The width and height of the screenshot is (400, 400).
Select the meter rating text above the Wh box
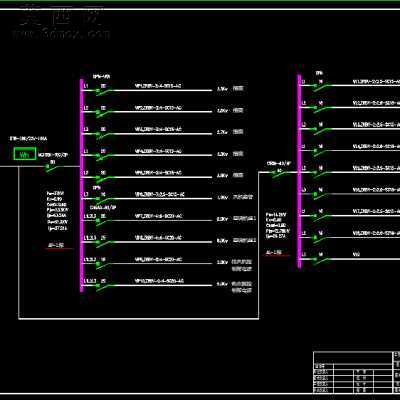pyautogui.click(x=28, y=138)
